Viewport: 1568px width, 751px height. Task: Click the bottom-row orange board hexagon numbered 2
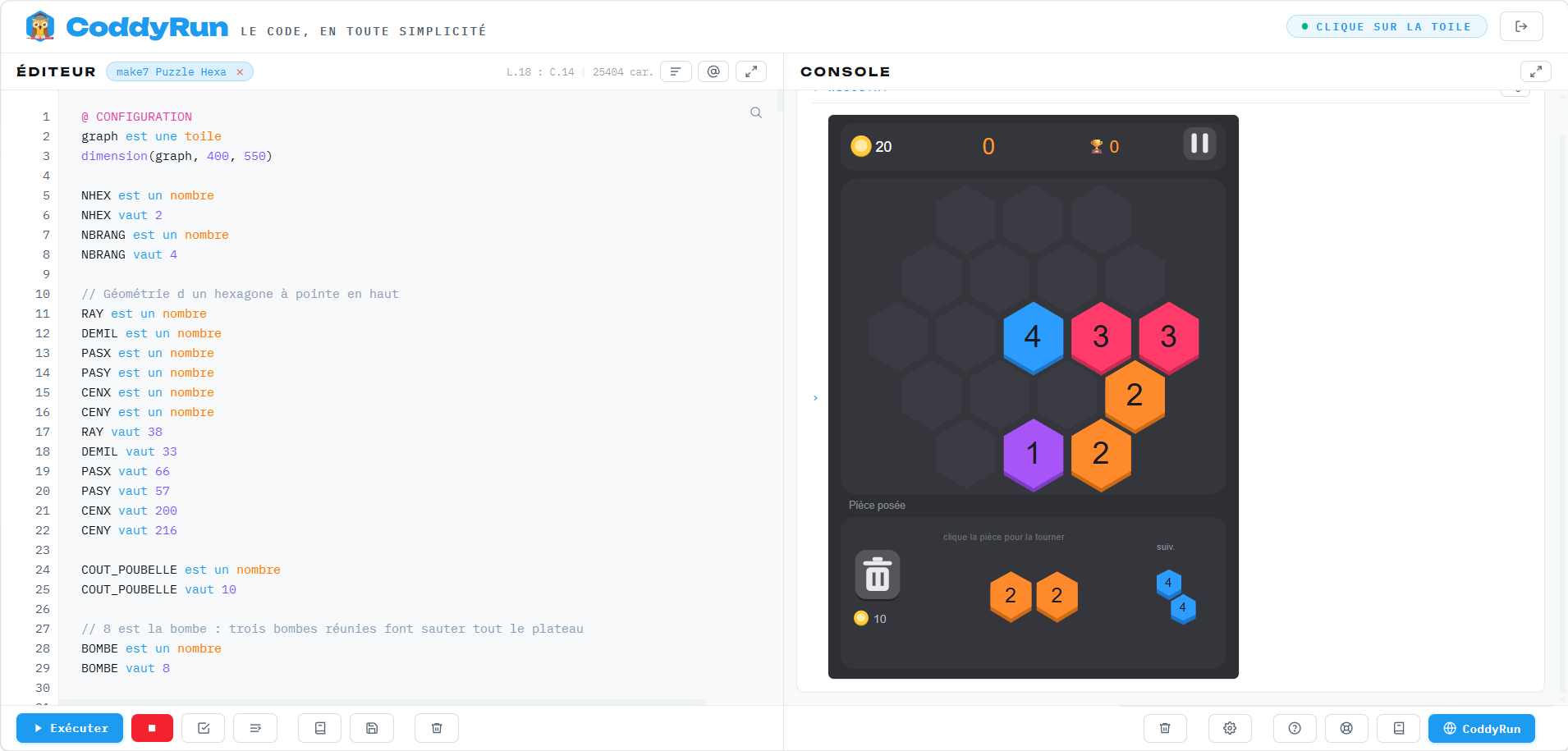1101,453
